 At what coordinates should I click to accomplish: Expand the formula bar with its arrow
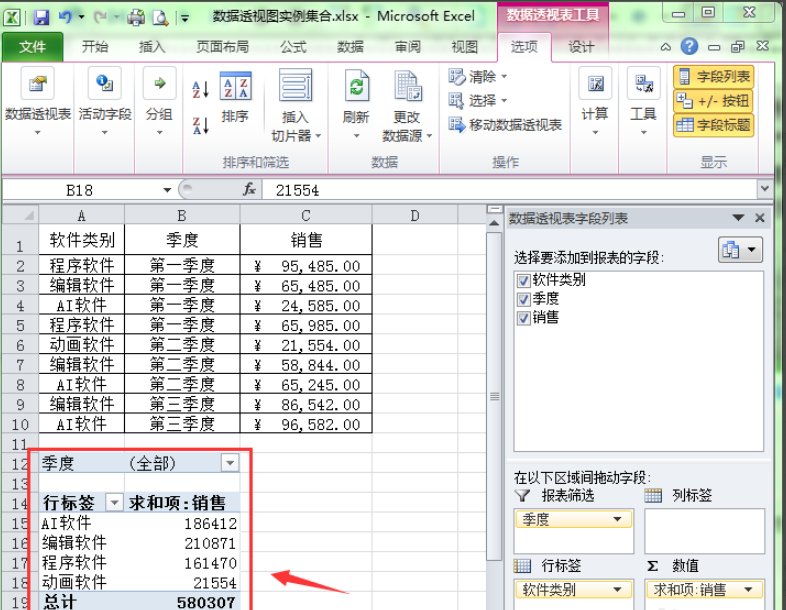coord(764,189)
